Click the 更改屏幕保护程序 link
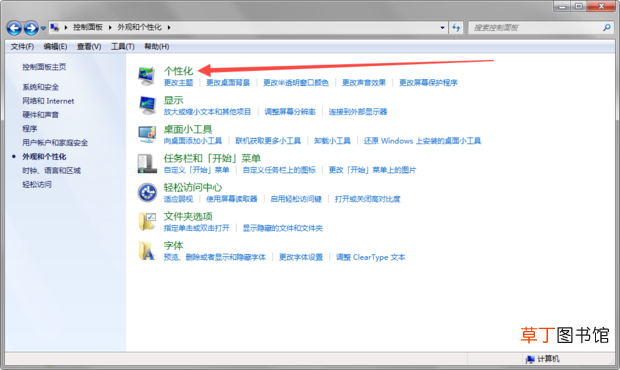 point(428,83)
